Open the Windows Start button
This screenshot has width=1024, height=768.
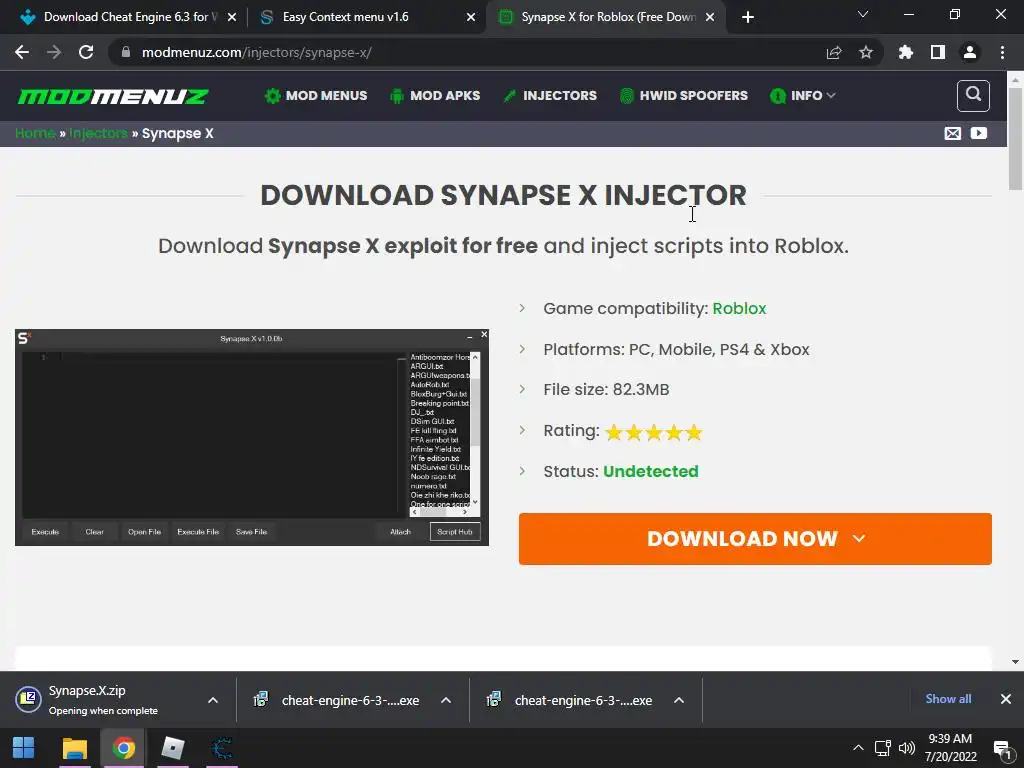24,748
